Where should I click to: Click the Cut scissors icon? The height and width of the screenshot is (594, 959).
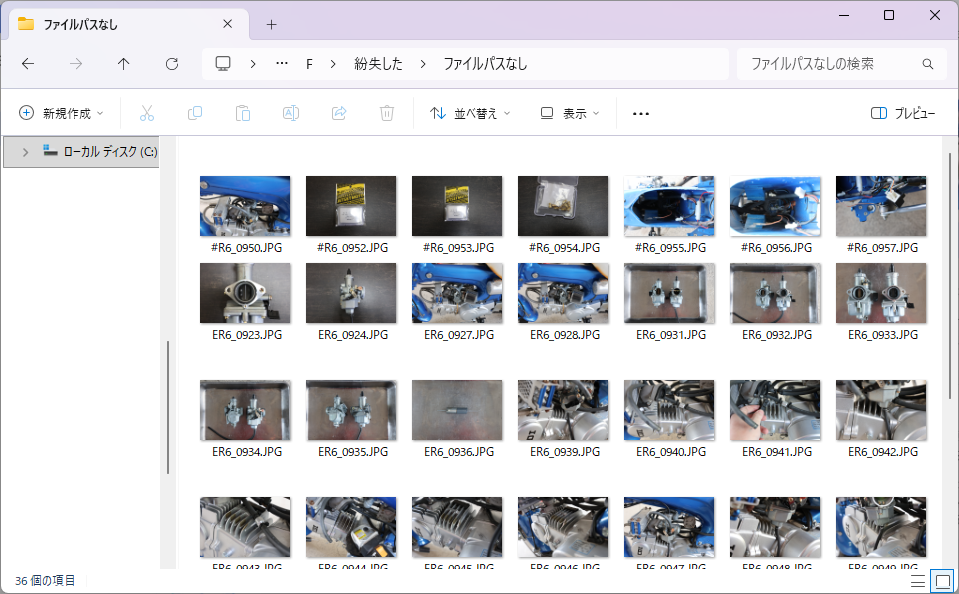pos(147,113)
